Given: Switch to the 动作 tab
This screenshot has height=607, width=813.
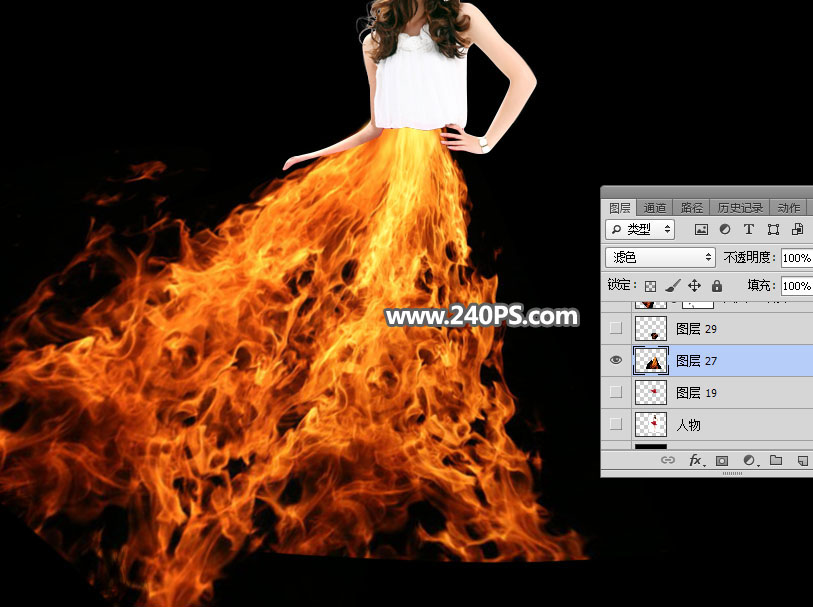Looking at the screenshot, I should pos(789,208).
